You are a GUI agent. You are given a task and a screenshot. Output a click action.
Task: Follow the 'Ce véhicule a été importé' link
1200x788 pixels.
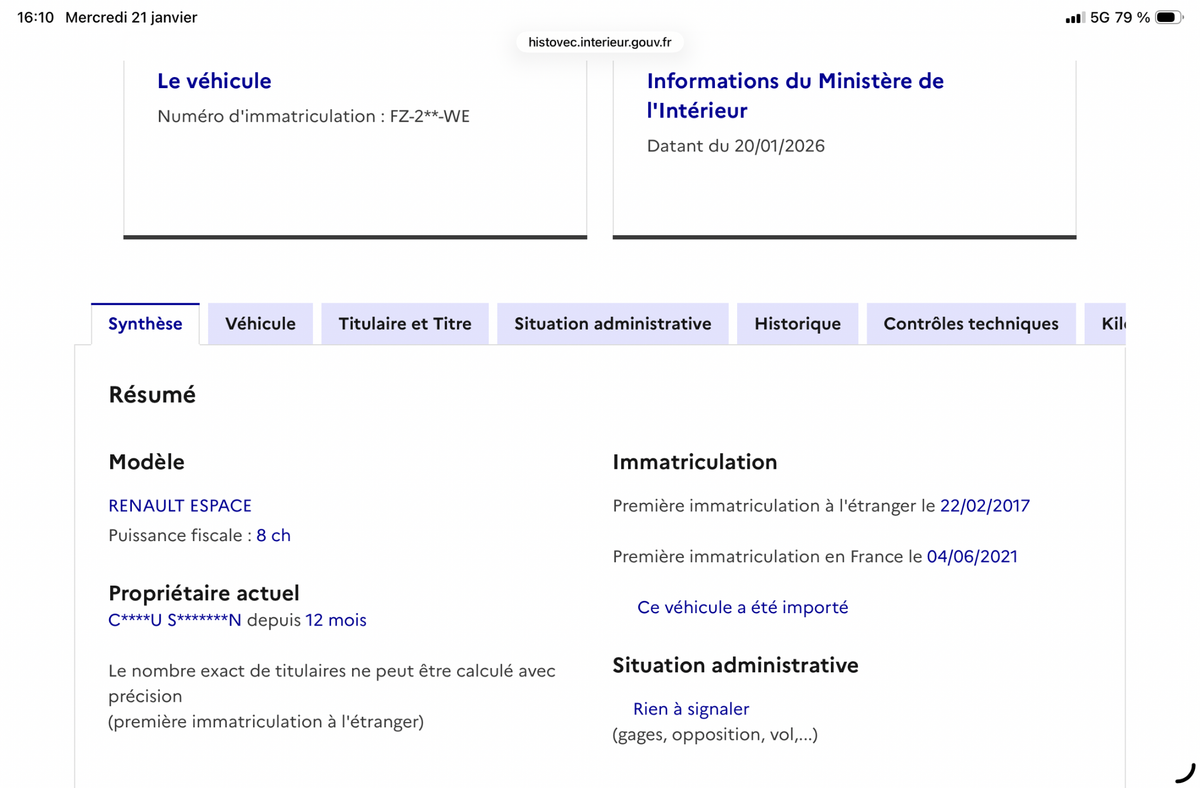point(743,607)
